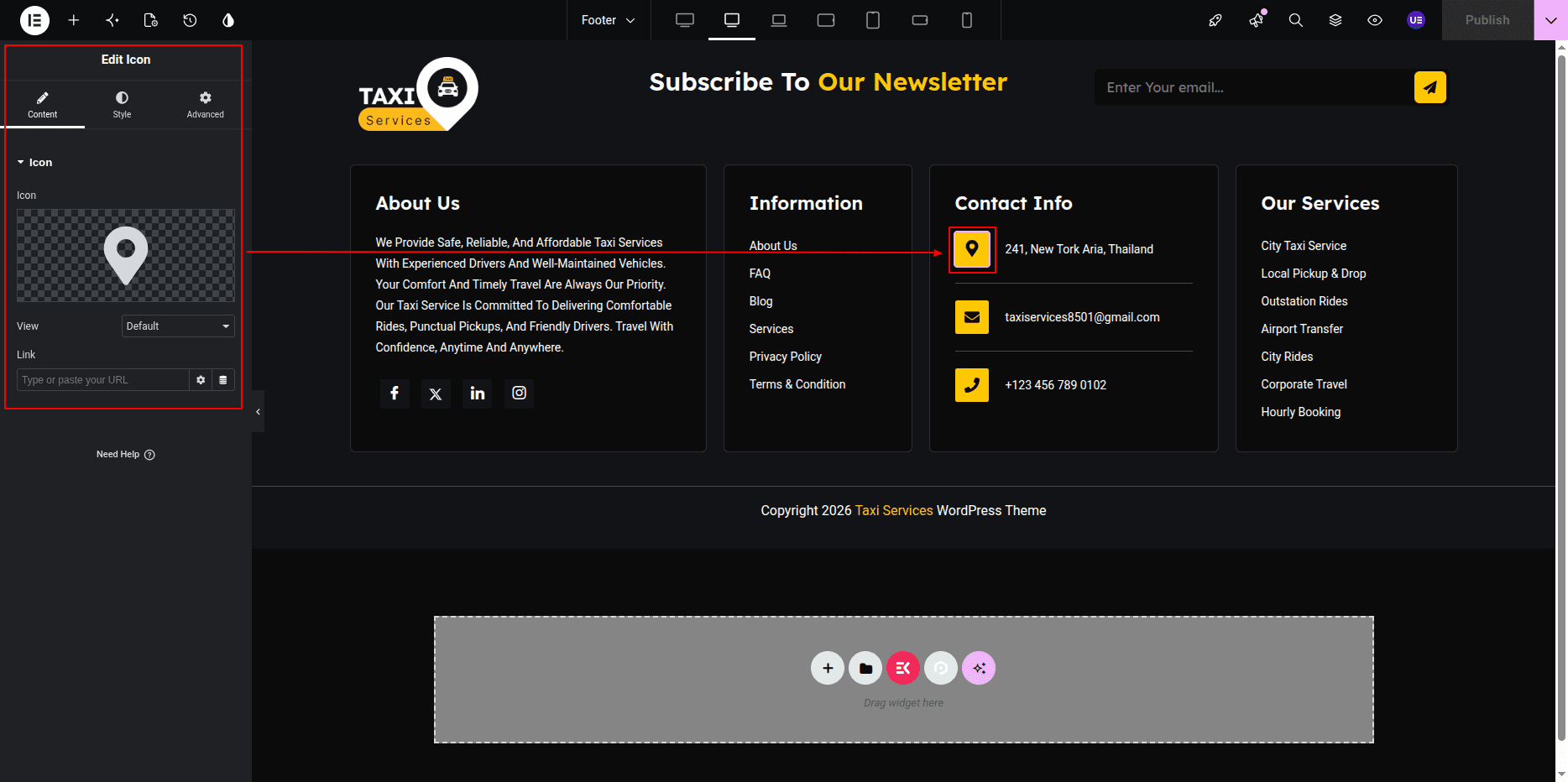Toggle the preview eye icon
This screenshot has width=1568, height=782.
point(1375,20)
